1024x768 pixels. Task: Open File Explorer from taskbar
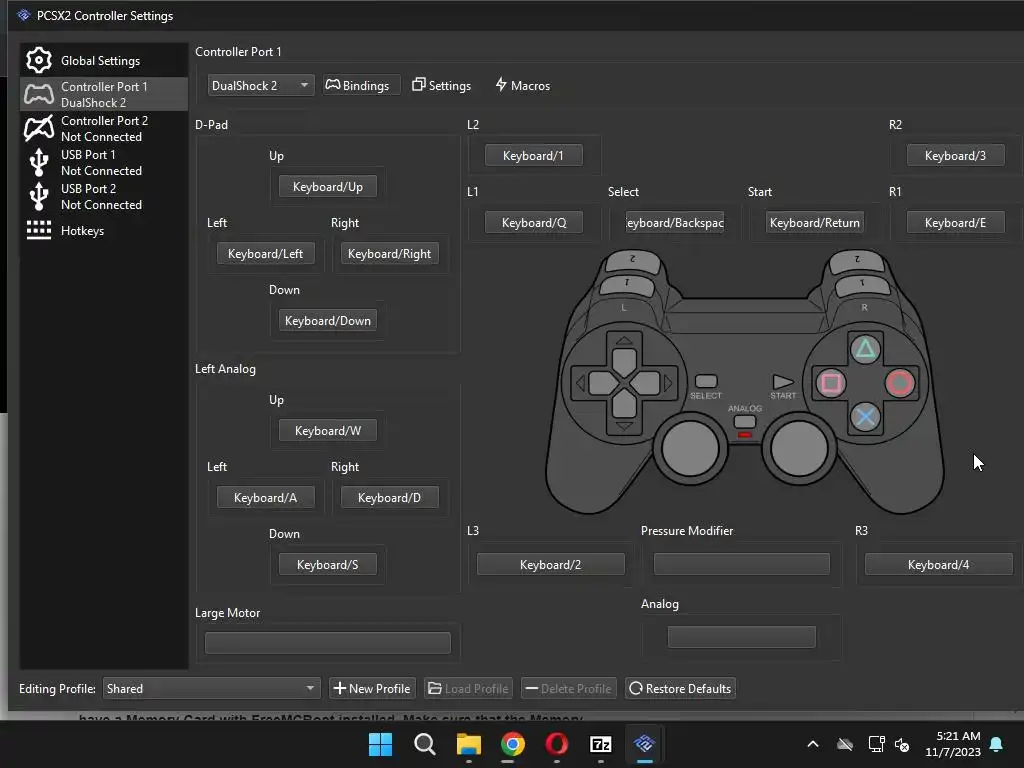pos(468,744)
